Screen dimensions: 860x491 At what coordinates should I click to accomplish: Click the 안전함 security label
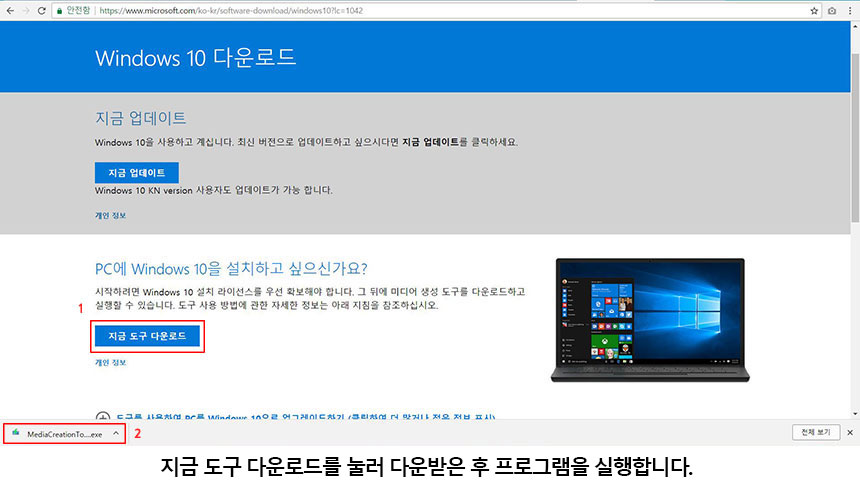78,10
